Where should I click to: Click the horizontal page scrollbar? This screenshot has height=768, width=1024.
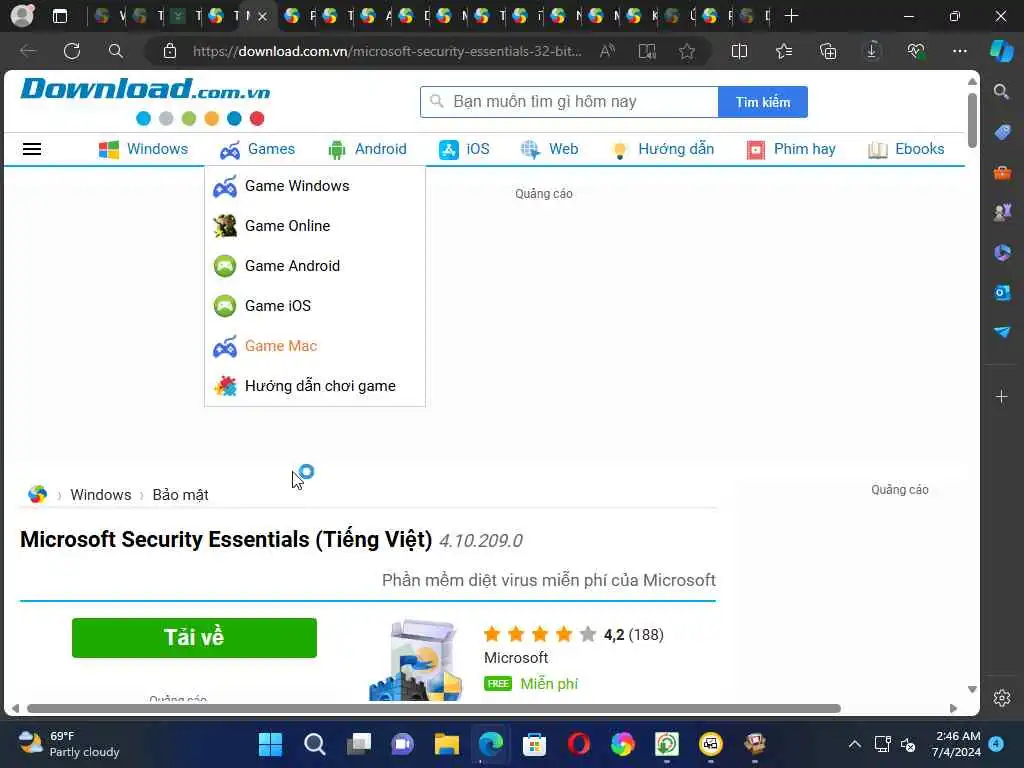click(x=434, y=709)
